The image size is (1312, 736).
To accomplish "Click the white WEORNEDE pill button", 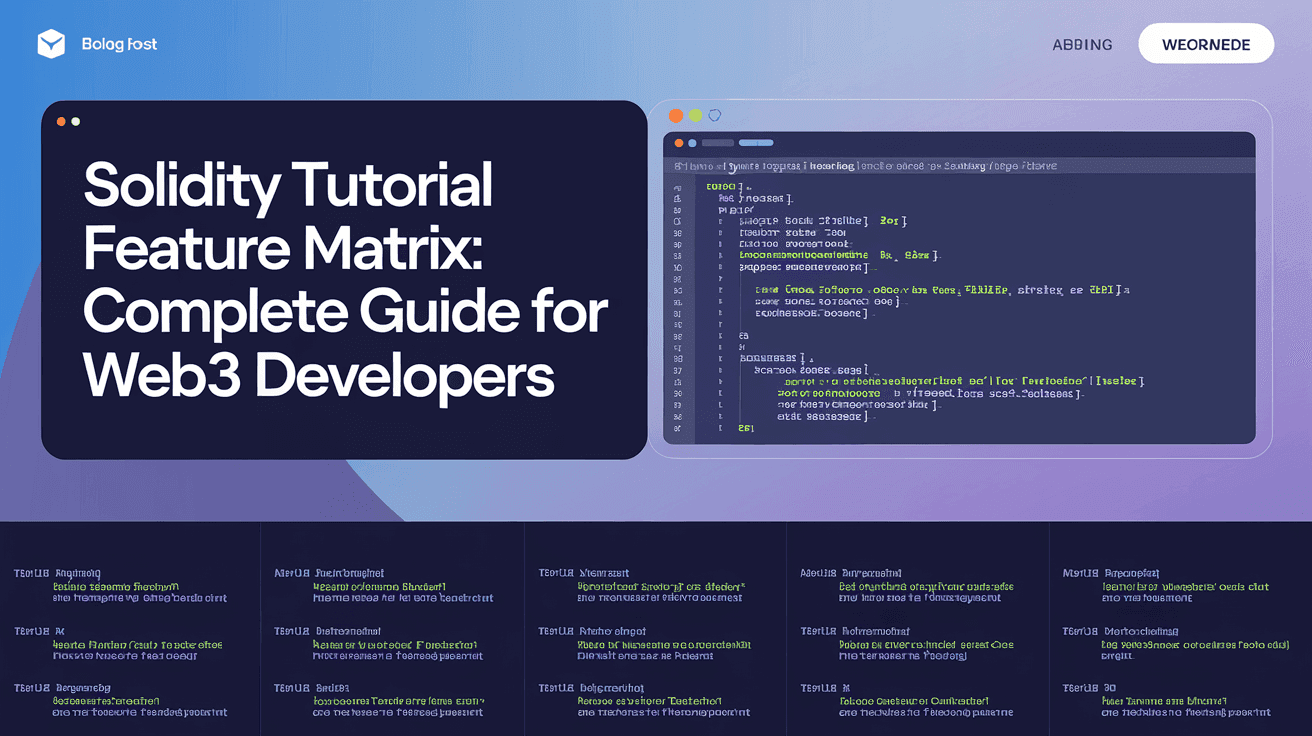I will [x=1206, y=44].
